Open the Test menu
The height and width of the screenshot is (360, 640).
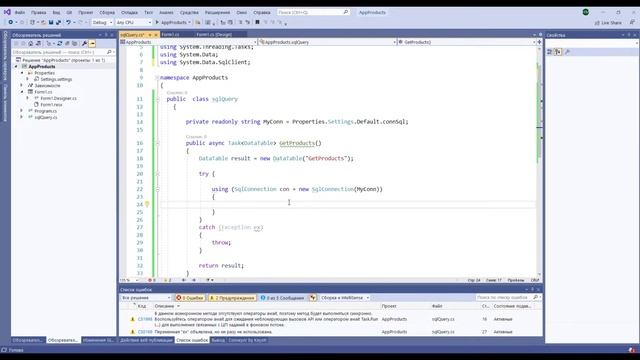coord(148,12)
